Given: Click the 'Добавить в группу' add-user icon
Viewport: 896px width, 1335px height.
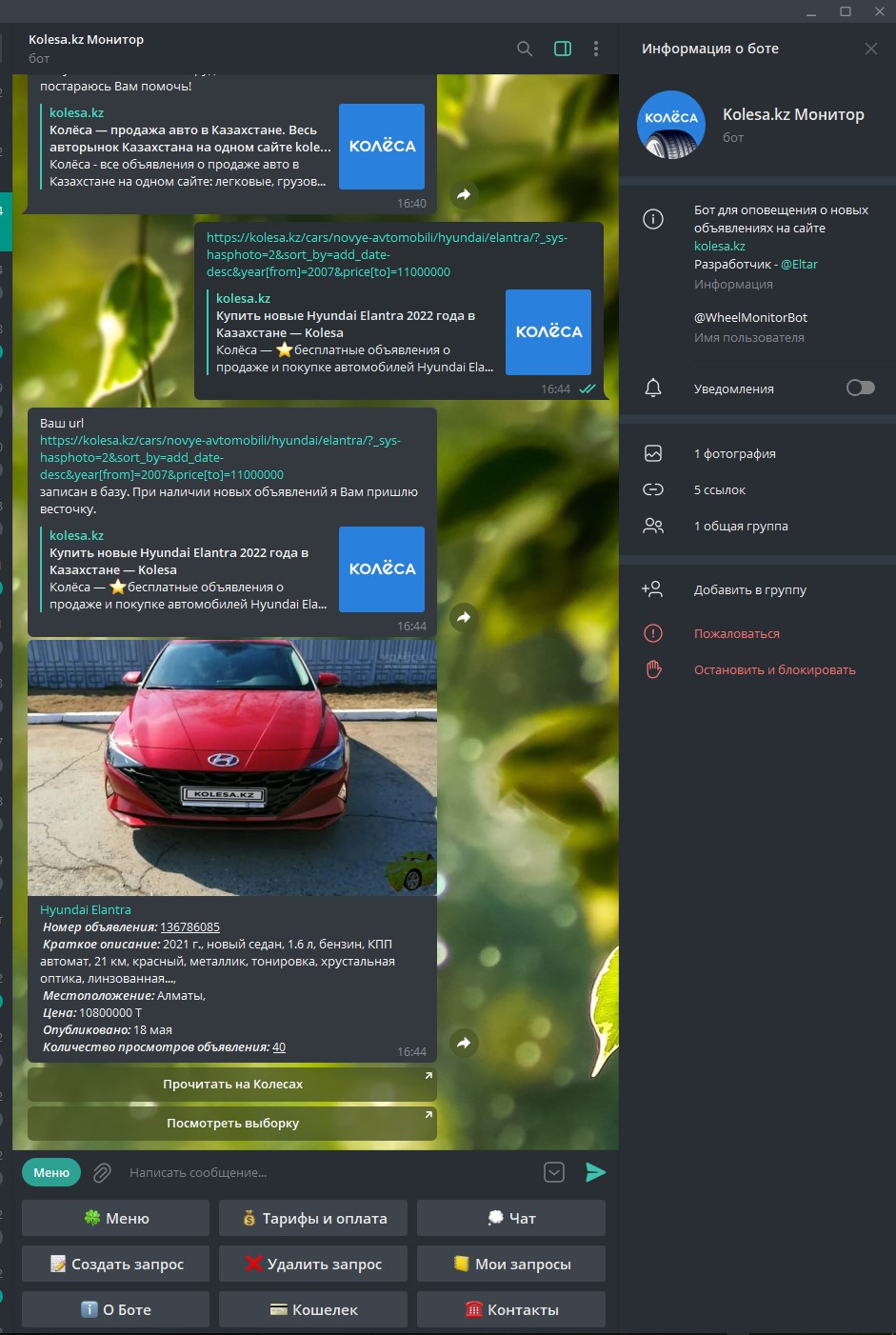Looking at the screenshot, I should pyautogui.click(x=653, y=589).
